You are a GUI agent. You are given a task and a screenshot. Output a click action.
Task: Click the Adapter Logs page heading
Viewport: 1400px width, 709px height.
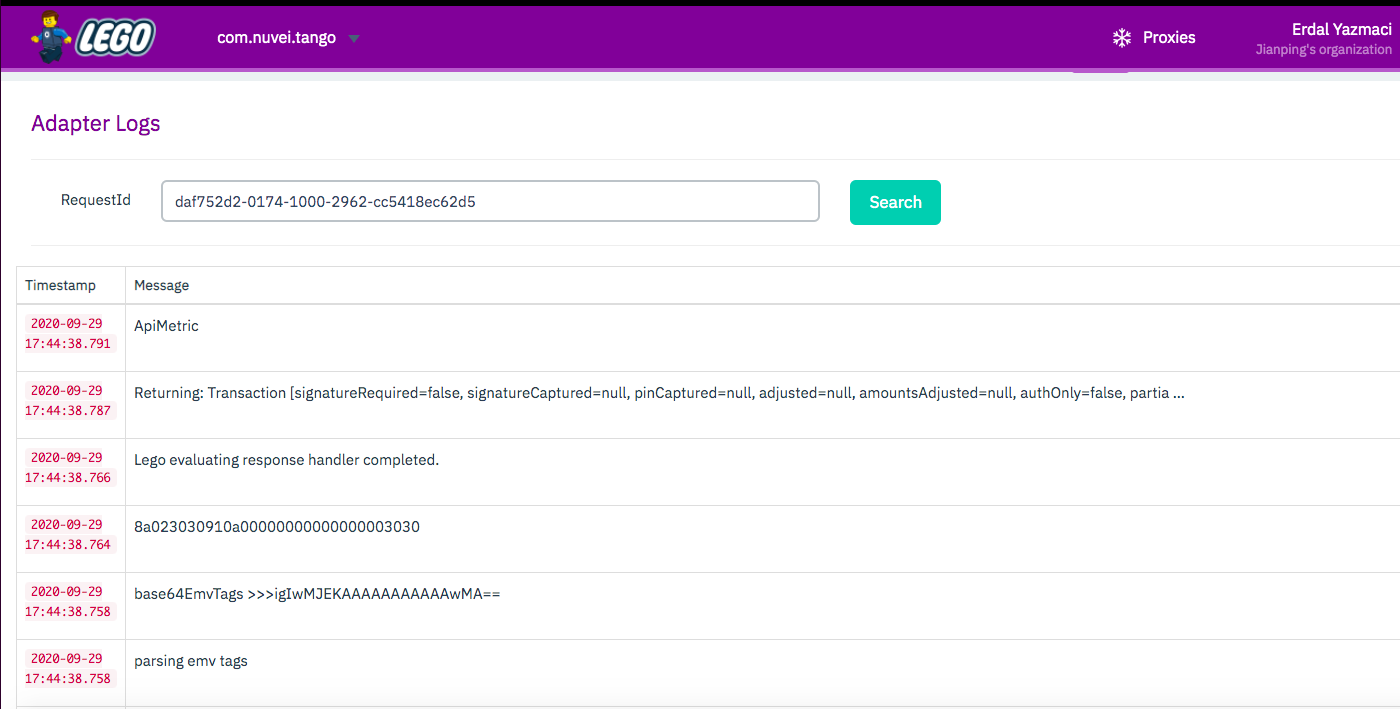(x=96, y=123)
